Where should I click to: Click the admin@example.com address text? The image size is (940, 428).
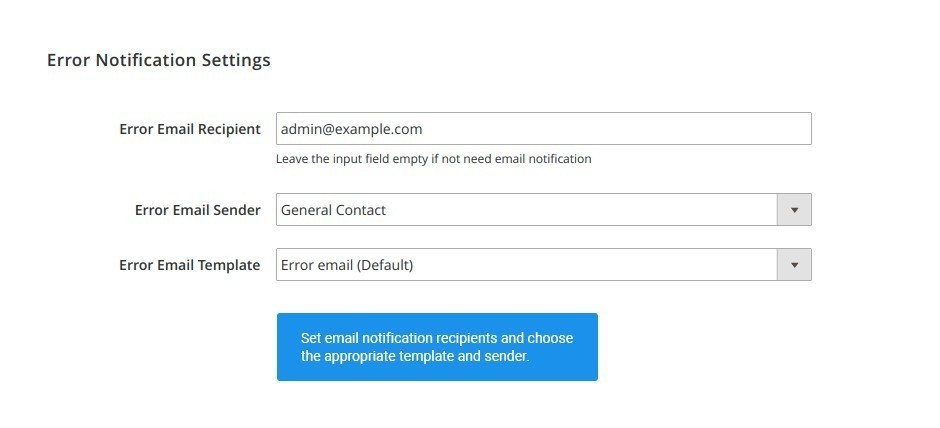point(351,129)
